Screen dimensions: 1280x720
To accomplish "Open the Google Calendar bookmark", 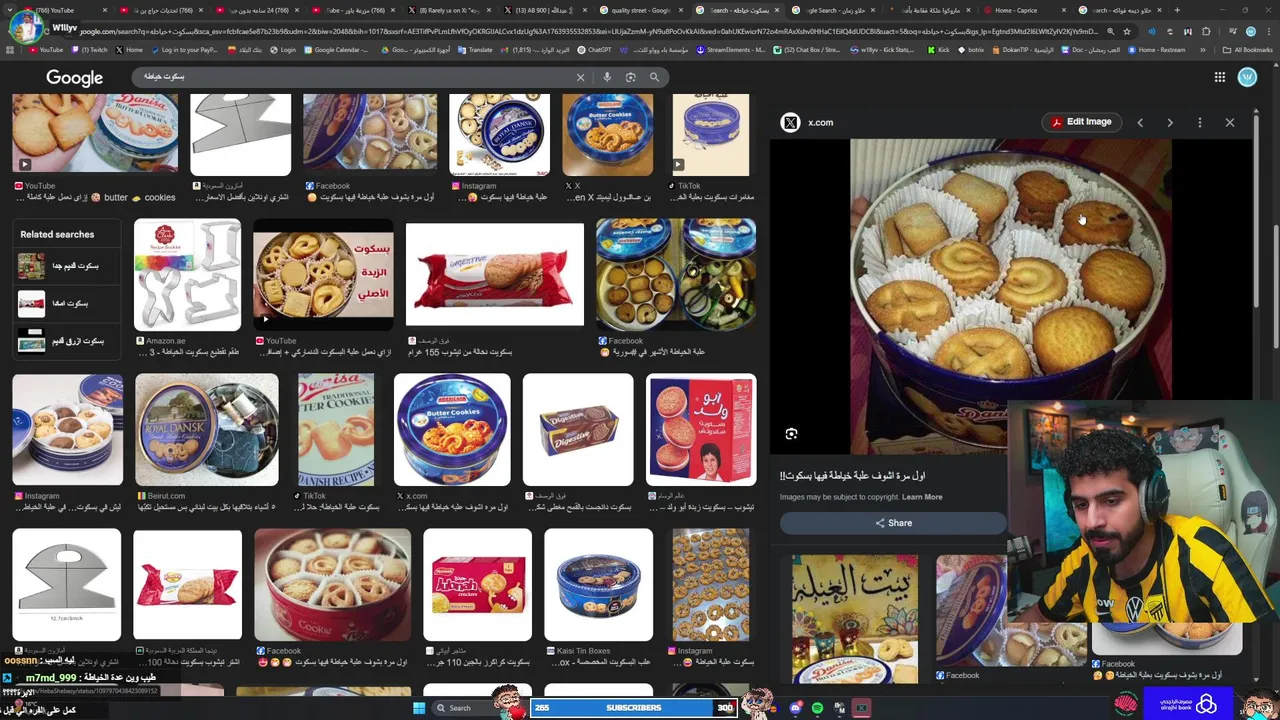I will coord(337,50).
